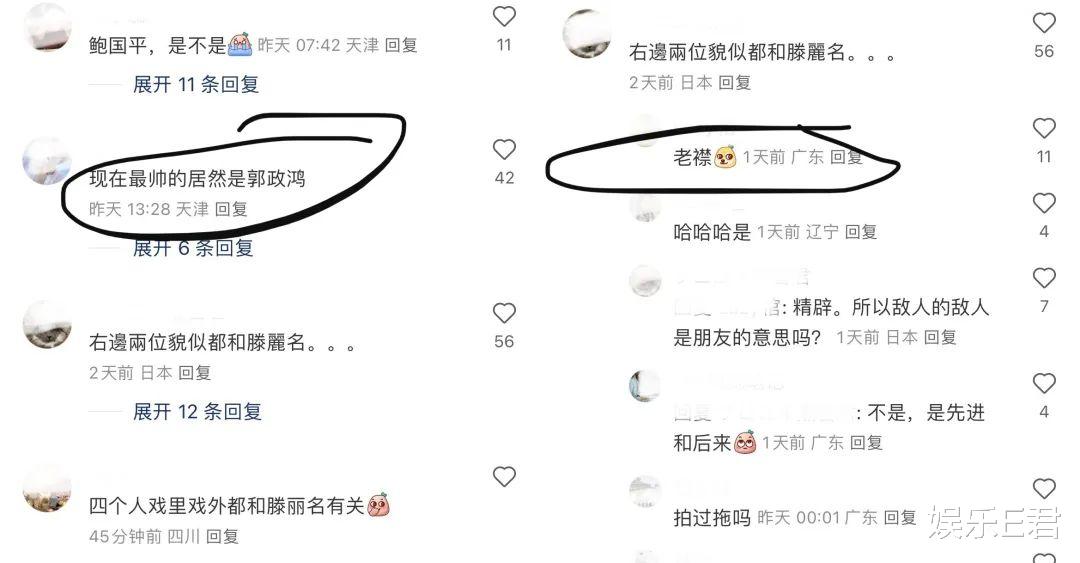Like the 哈哈哈是 reply

pos(1044,203)
